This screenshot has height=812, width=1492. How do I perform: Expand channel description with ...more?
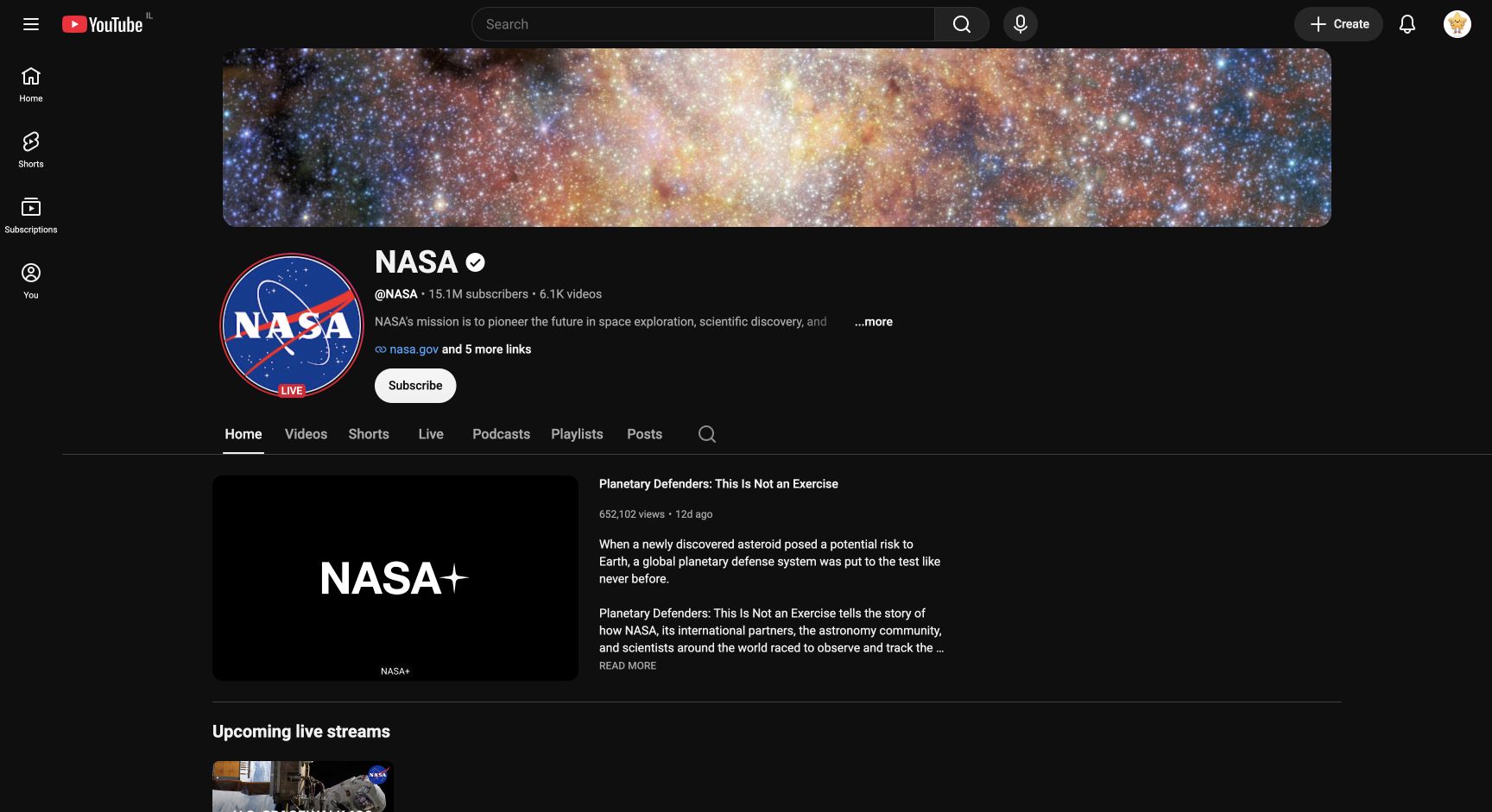point(874,322)
